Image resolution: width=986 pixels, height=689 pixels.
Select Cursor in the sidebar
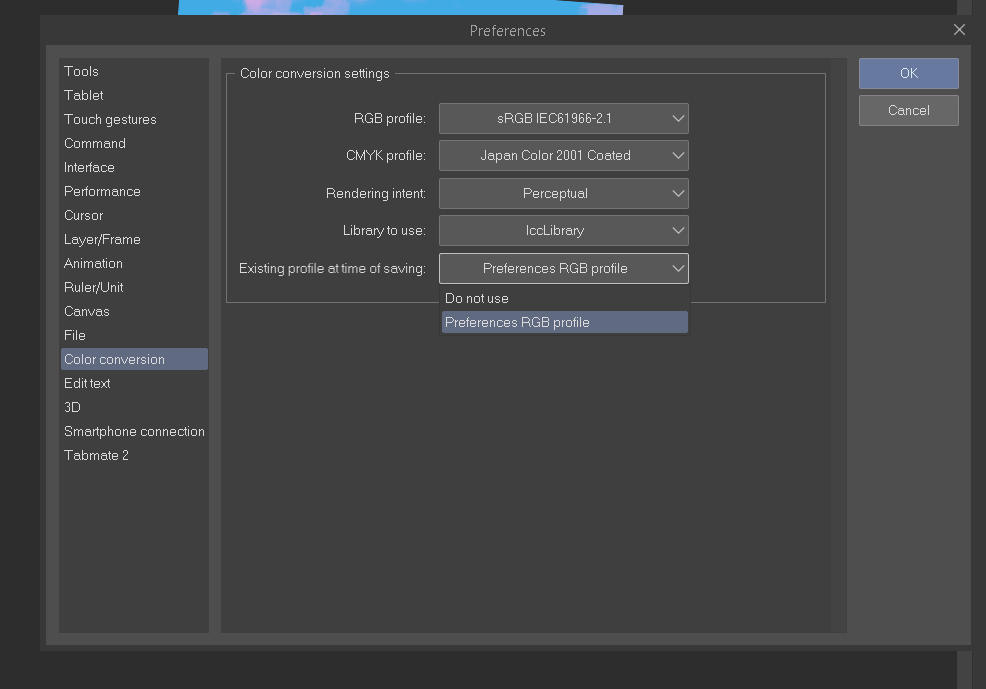(x=134, y=215)
